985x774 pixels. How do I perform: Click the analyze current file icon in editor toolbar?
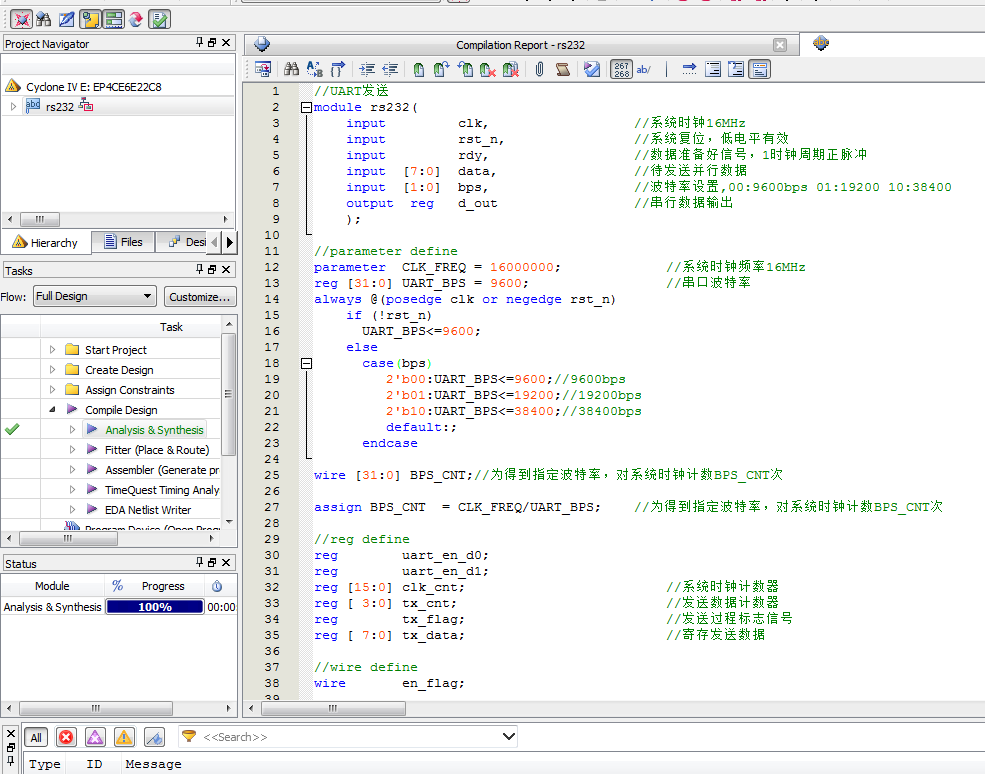tap(592, 69)
